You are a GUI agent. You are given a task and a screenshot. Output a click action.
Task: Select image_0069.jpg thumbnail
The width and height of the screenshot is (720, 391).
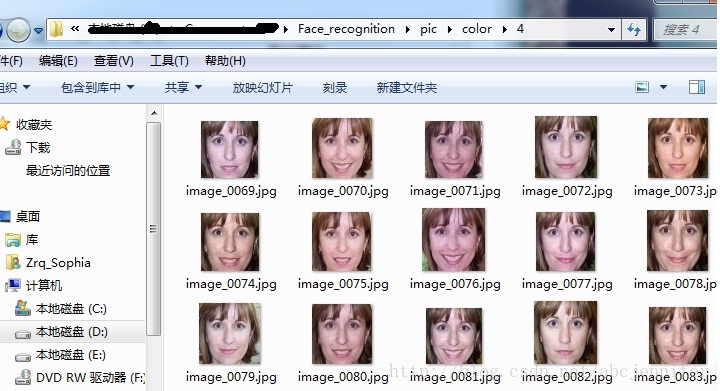pos(230,149)
